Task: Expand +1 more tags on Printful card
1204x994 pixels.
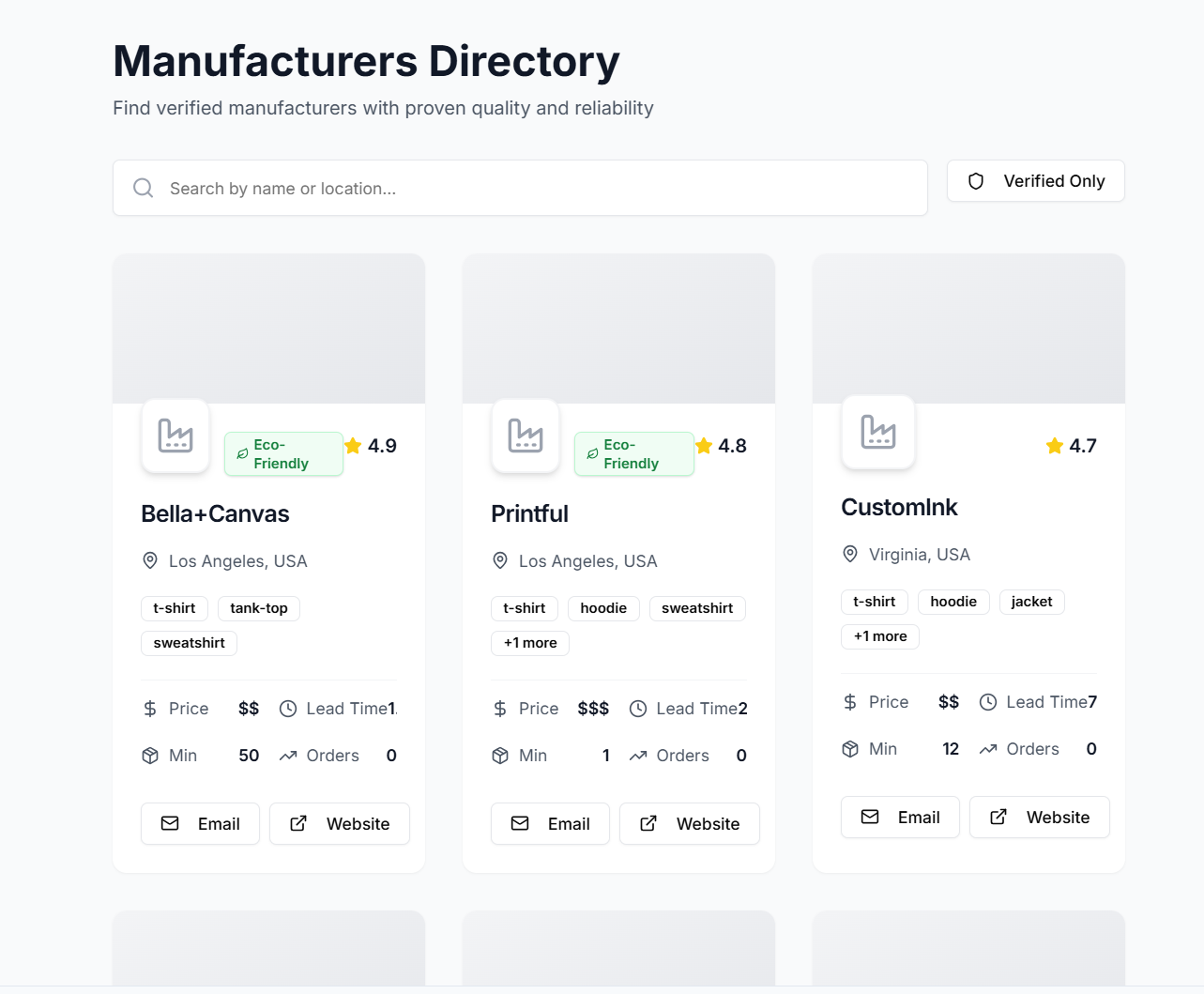Action: (x=529, y=643)
